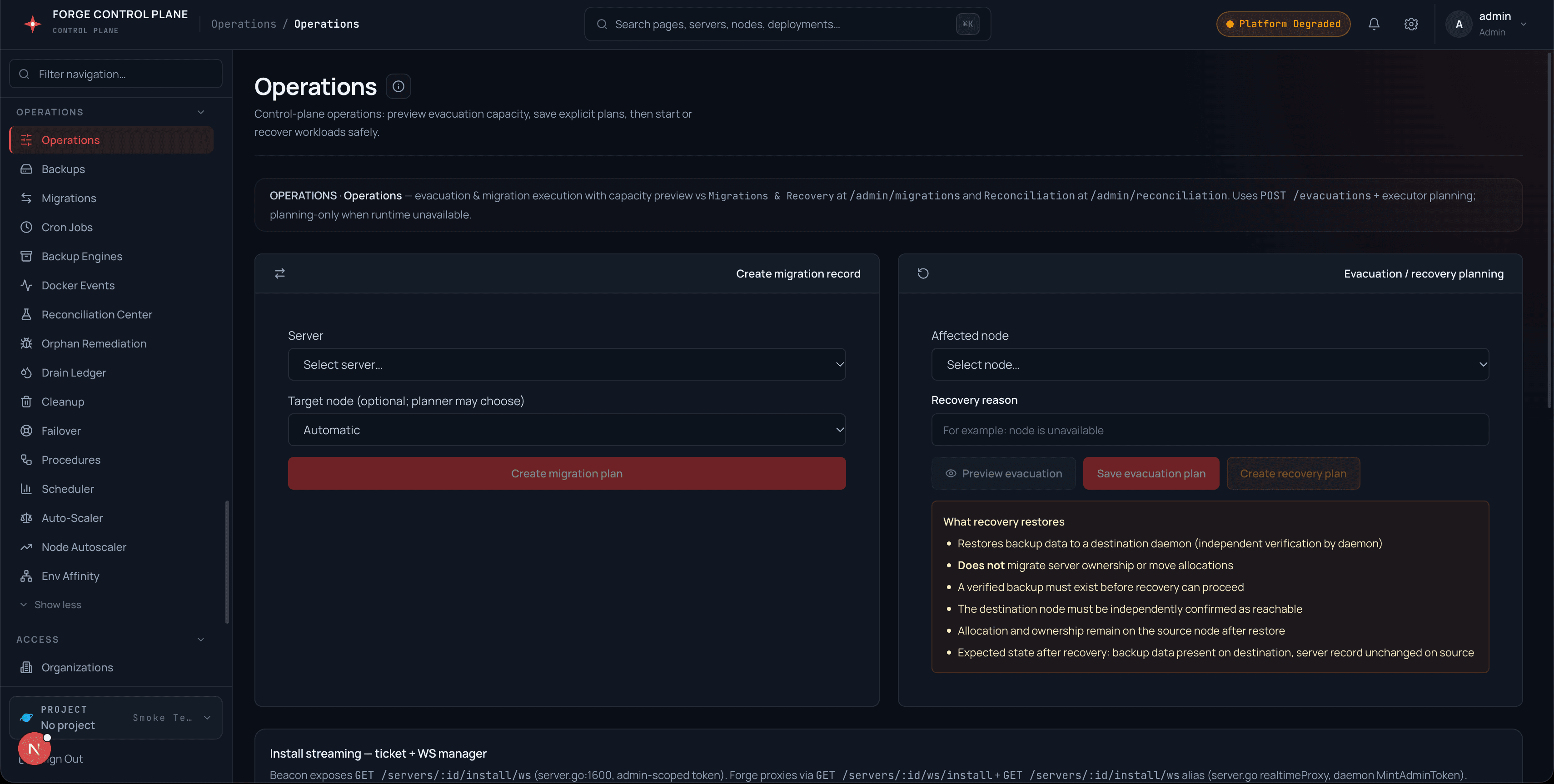The image size is (1554, 784).
Task: Click the Forge Control Plane logo
Action: coord(33,24)
